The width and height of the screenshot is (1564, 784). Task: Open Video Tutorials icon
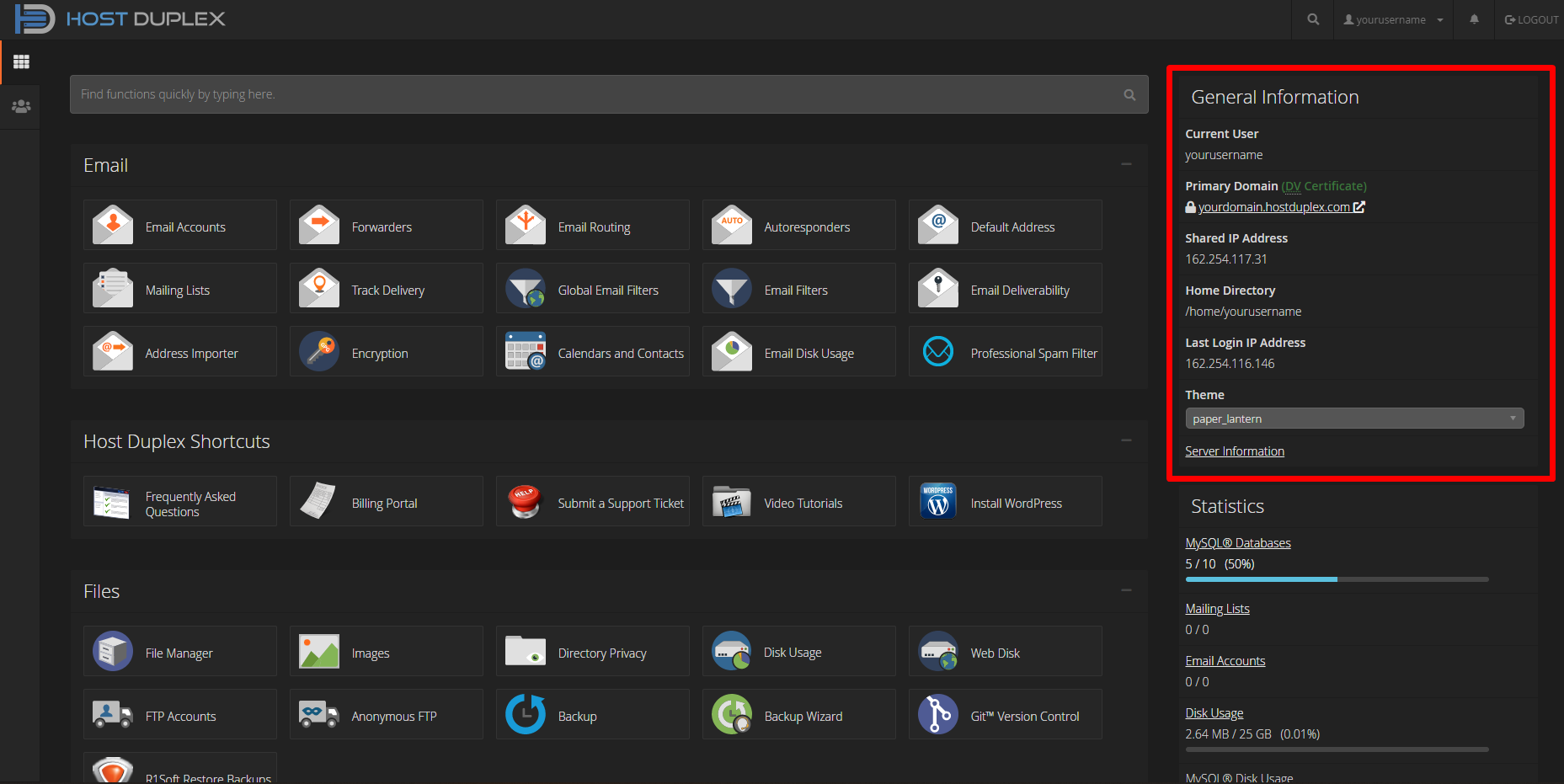(x=732, y=501)
